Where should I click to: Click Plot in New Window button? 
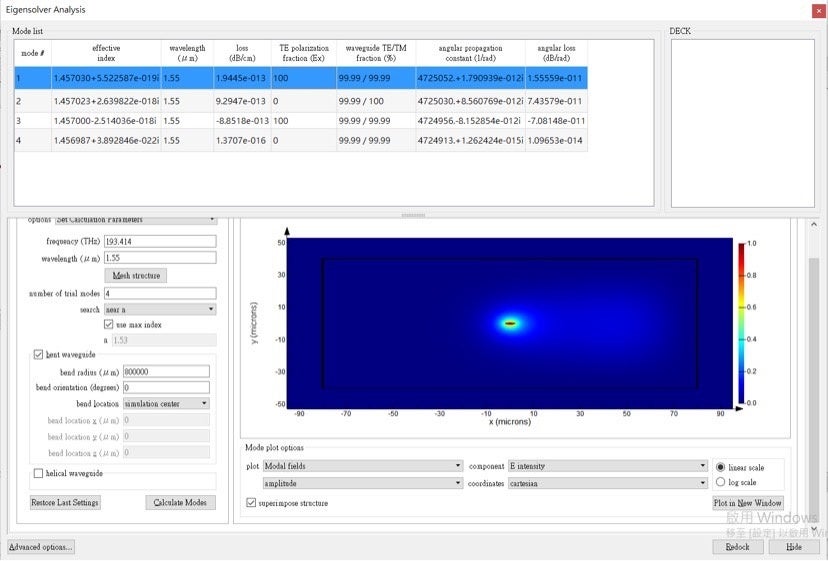747,503
